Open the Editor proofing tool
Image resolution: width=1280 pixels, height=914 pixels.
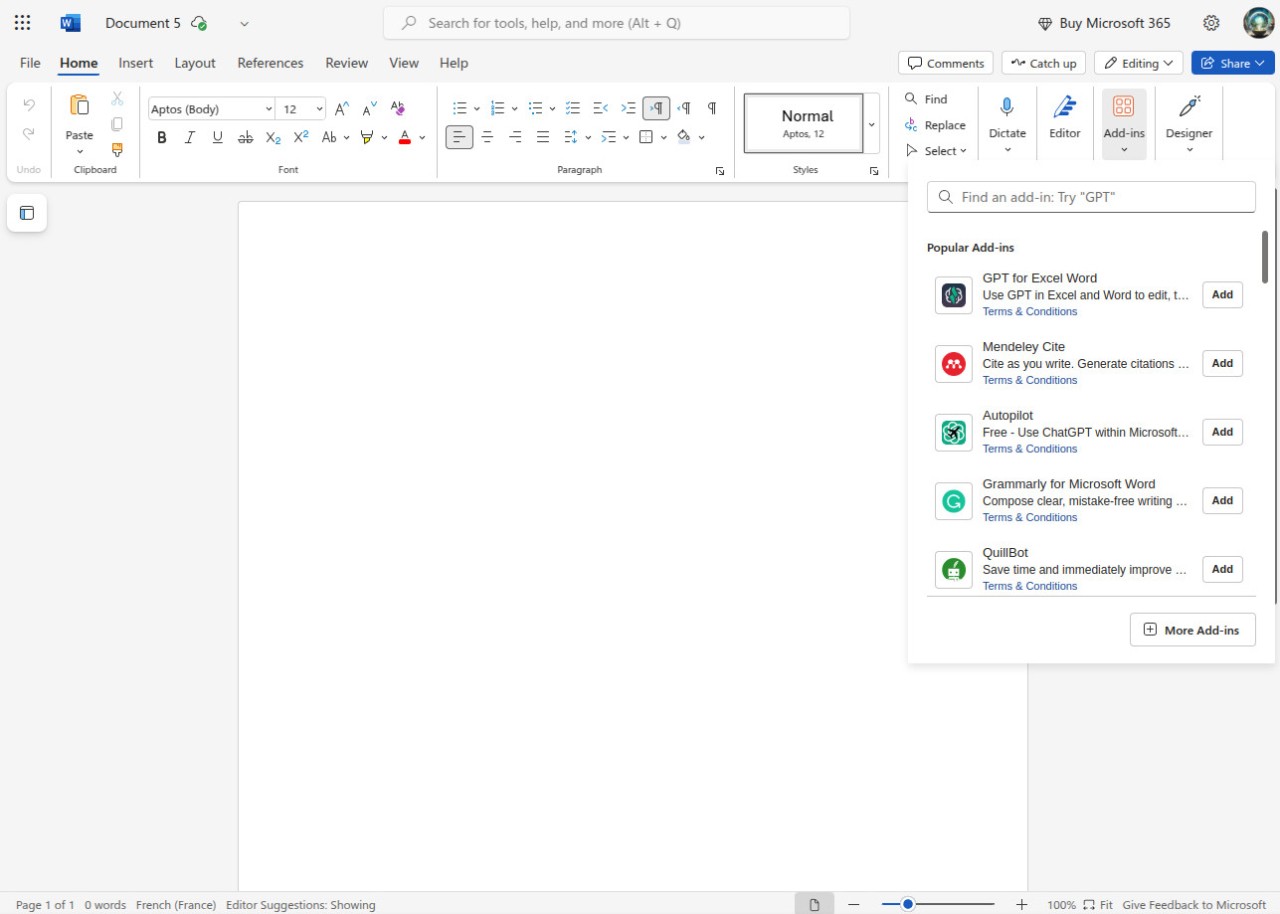(x=1064, y=118)
